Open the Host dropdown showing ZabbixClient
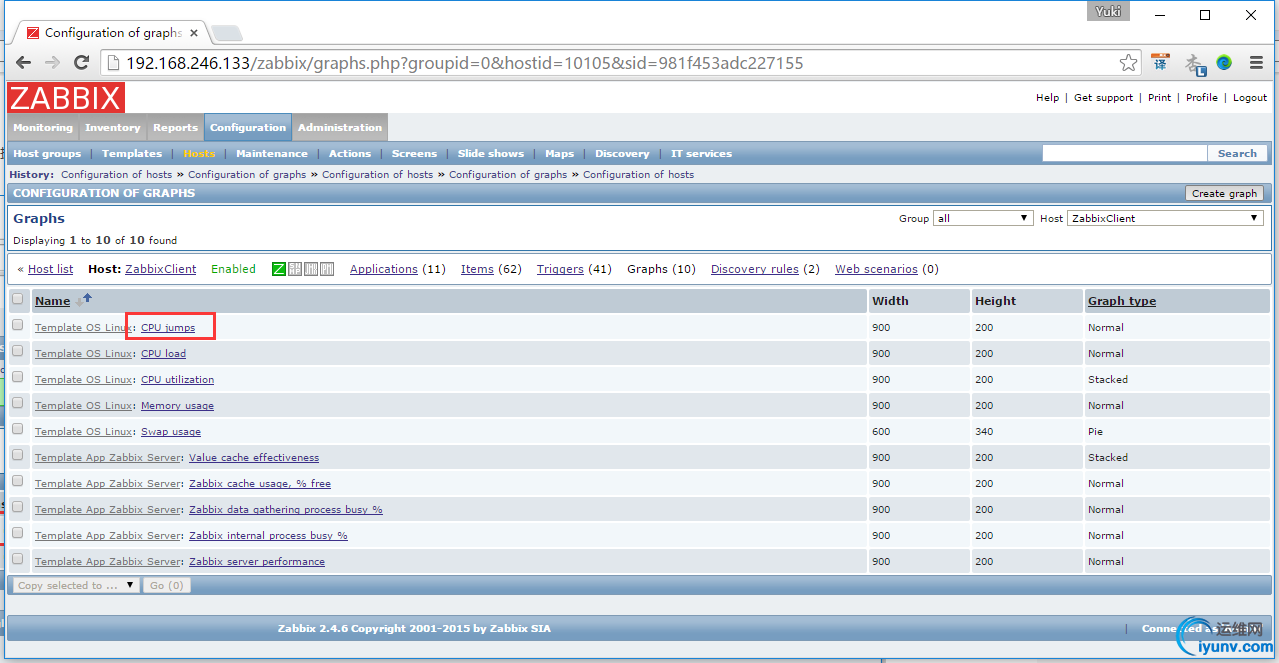 [x=1165, y=218]
